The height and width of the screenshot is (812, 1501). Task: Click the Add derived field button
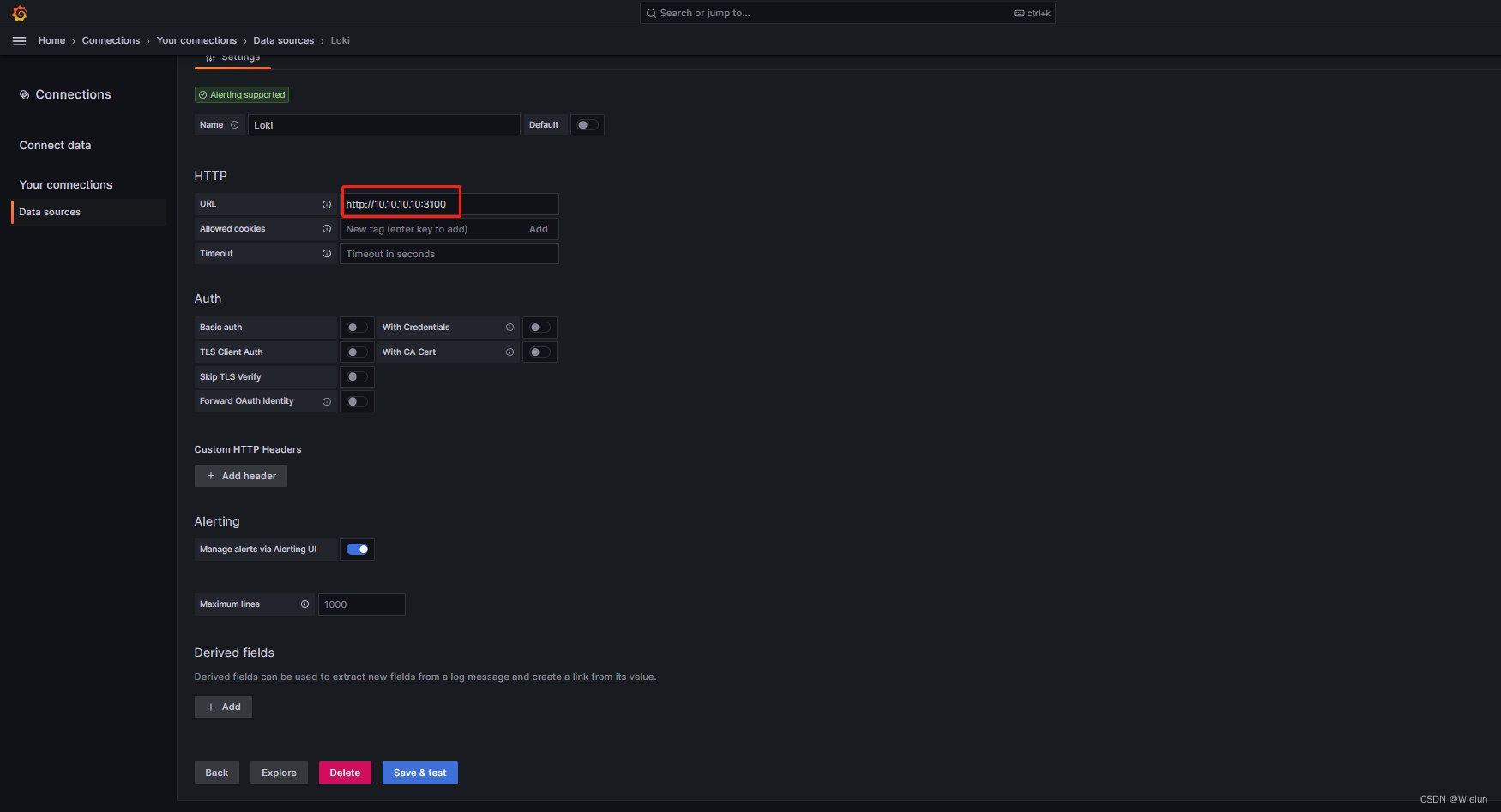[223, 707]
